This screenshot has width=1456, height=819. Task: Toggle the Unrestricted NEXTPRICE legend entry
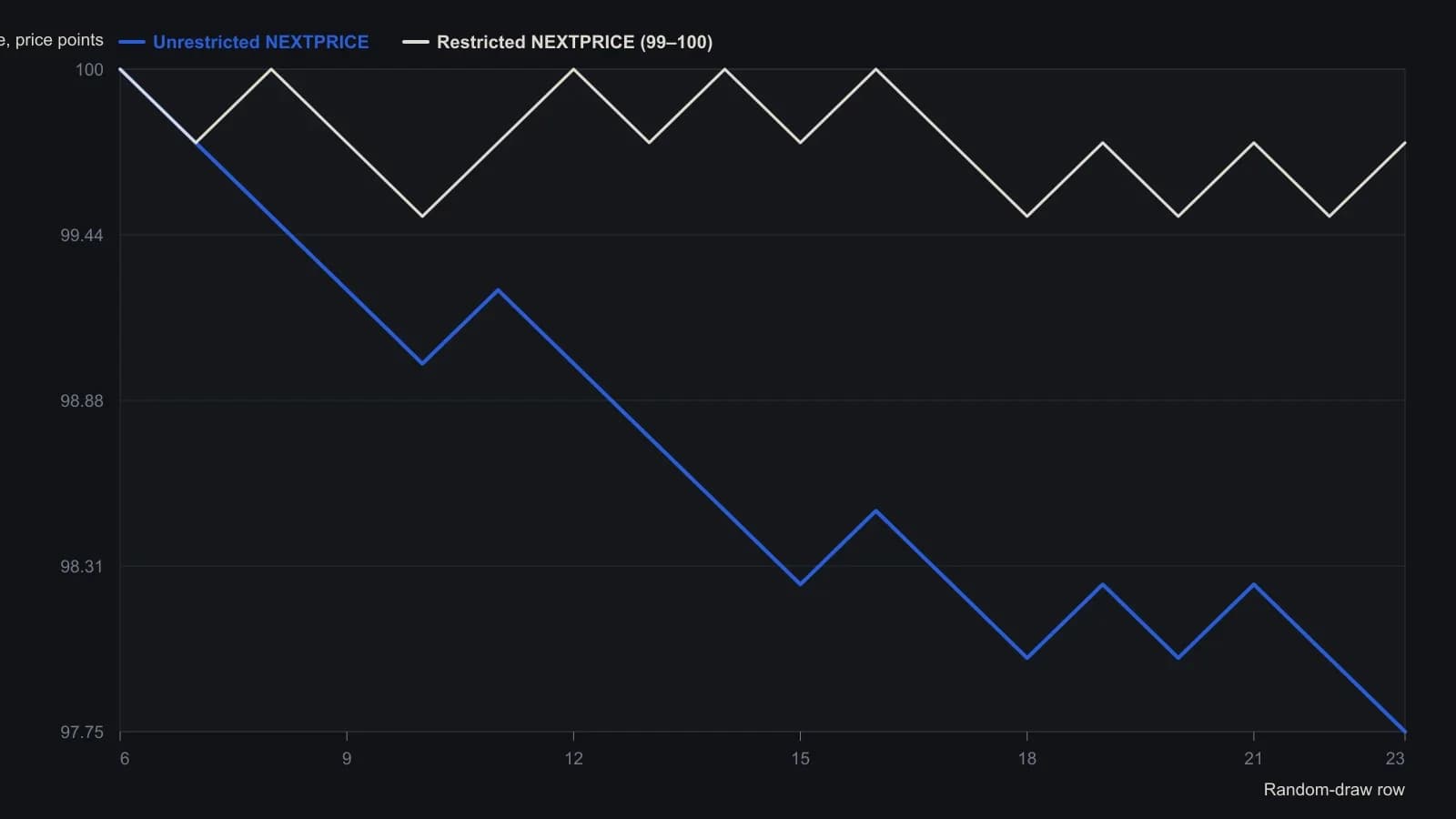[244, 42]
